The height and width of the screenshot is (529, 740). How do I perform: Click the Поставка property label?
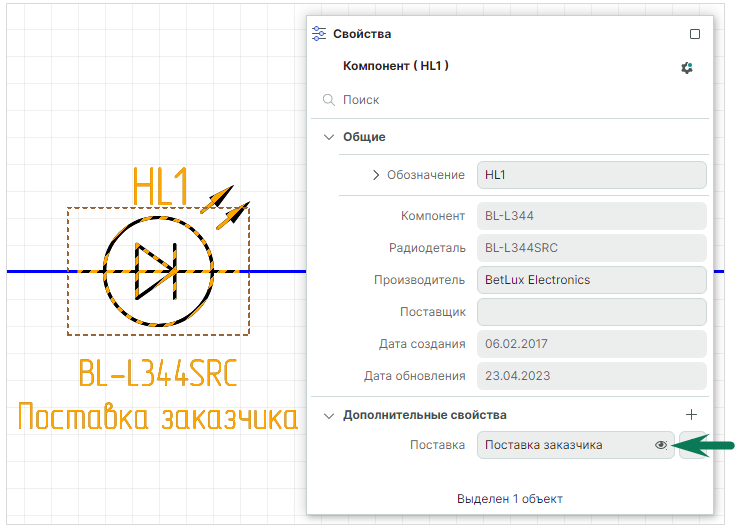(437, 445)
